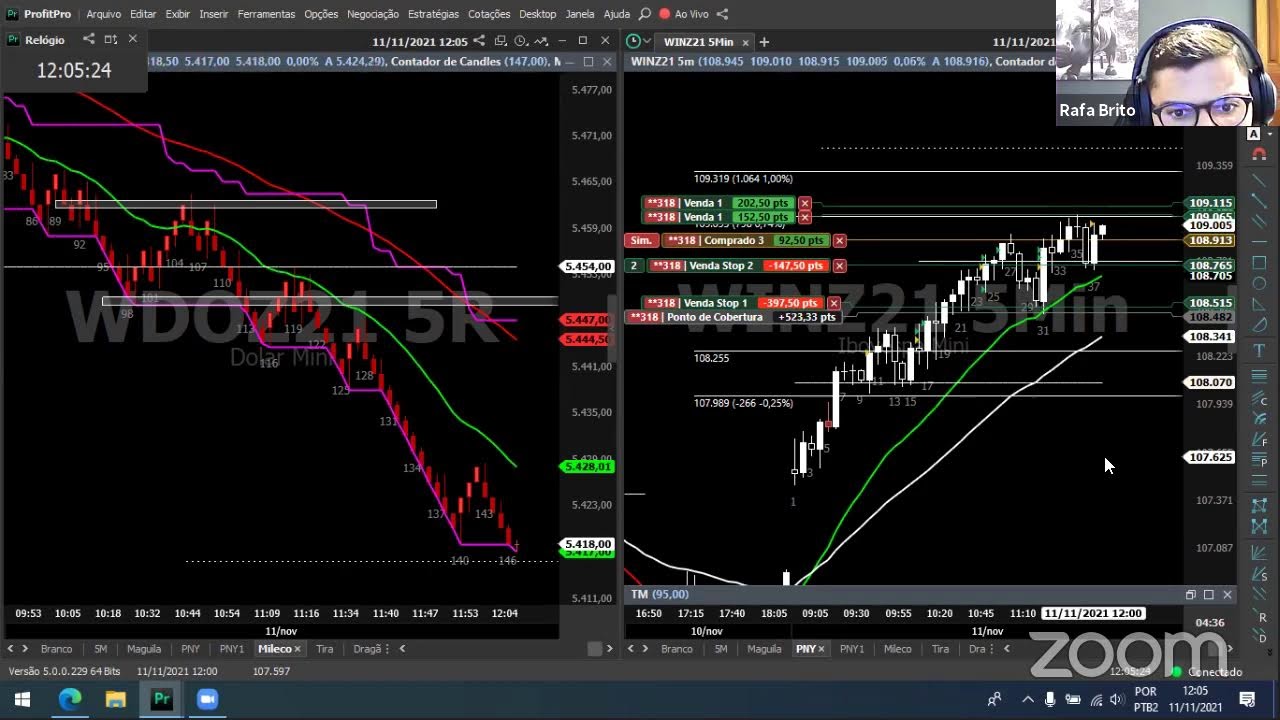Toggle the Sim. simulation button
The image size is (1280, 720).
pos(641,240)
